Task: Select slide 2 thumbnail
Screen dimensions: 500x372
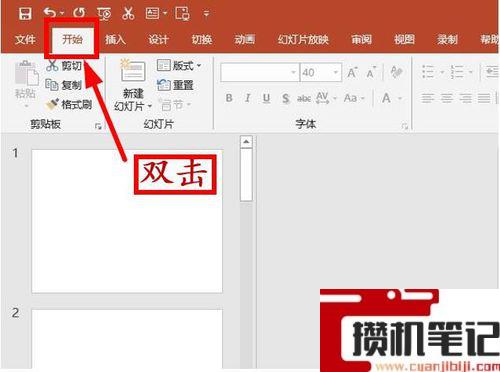Action: (127, 339)
